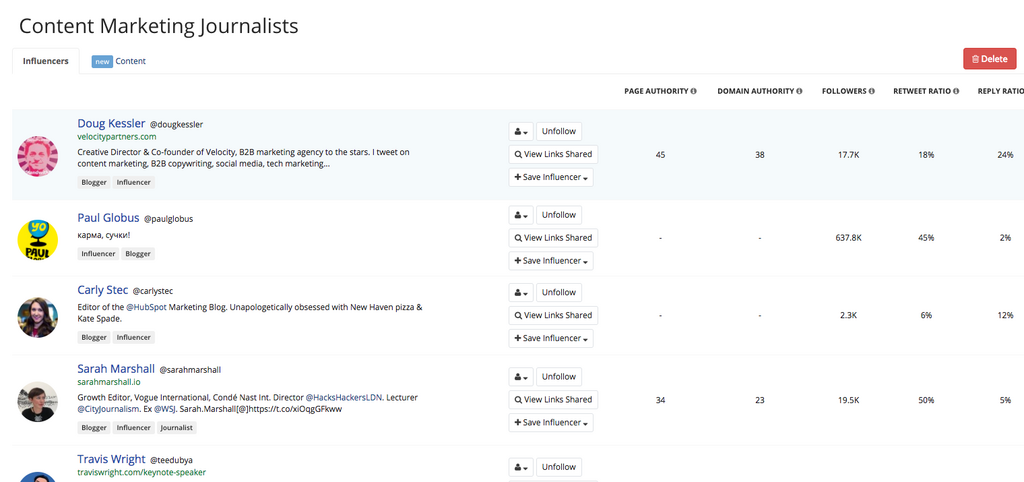View links shared by Paul Globus
This screenshot has height=482, width=1024.
coord(553,238)
